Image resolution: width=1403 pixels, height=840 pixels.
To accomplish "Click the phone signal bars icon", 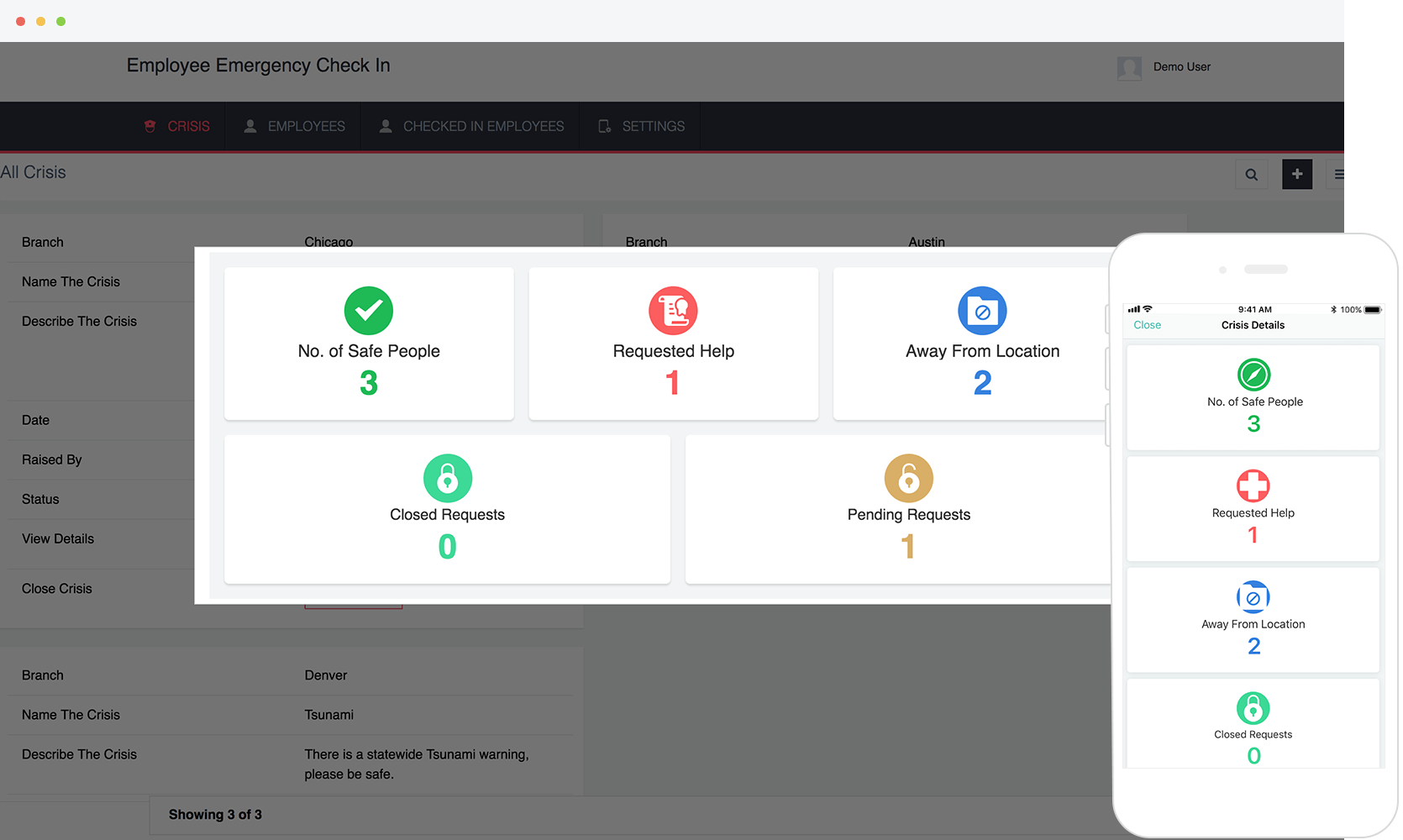I will click(1134, 309).
